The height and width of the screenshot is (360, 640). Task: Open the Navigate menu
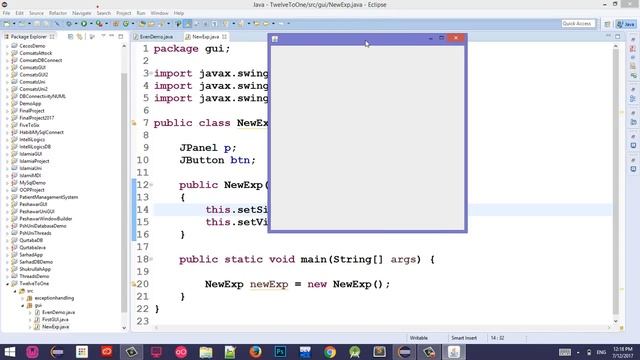82,13
